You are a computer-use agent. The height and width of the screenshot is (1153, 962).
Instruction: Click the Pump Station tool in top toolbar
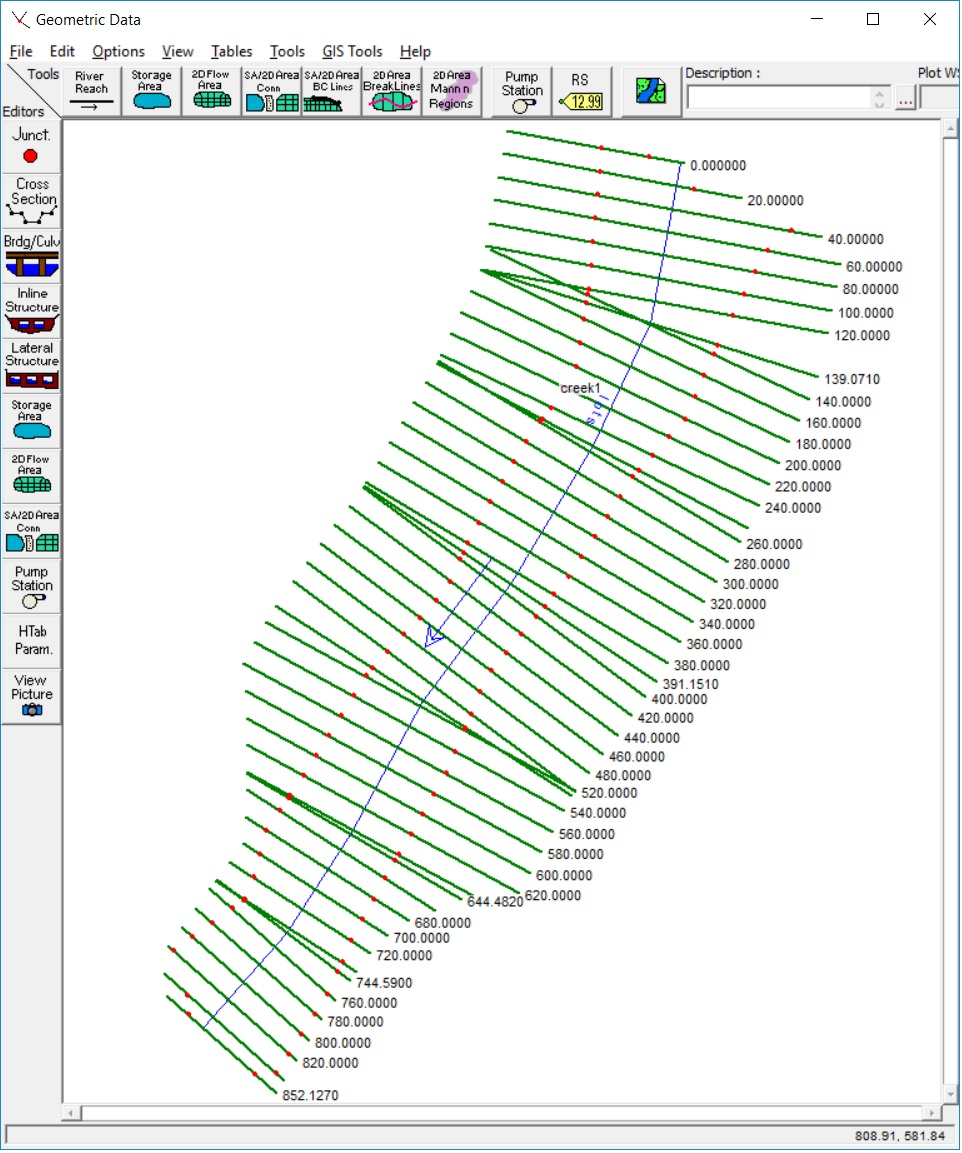521,91
